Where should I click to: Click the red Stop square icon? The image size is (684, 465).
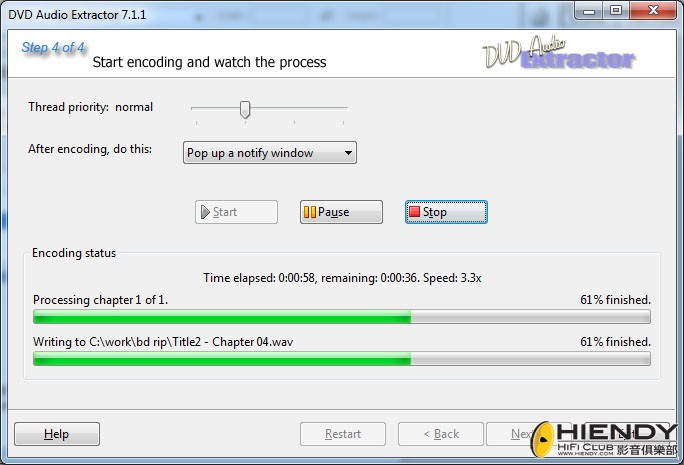pos(414,212)
